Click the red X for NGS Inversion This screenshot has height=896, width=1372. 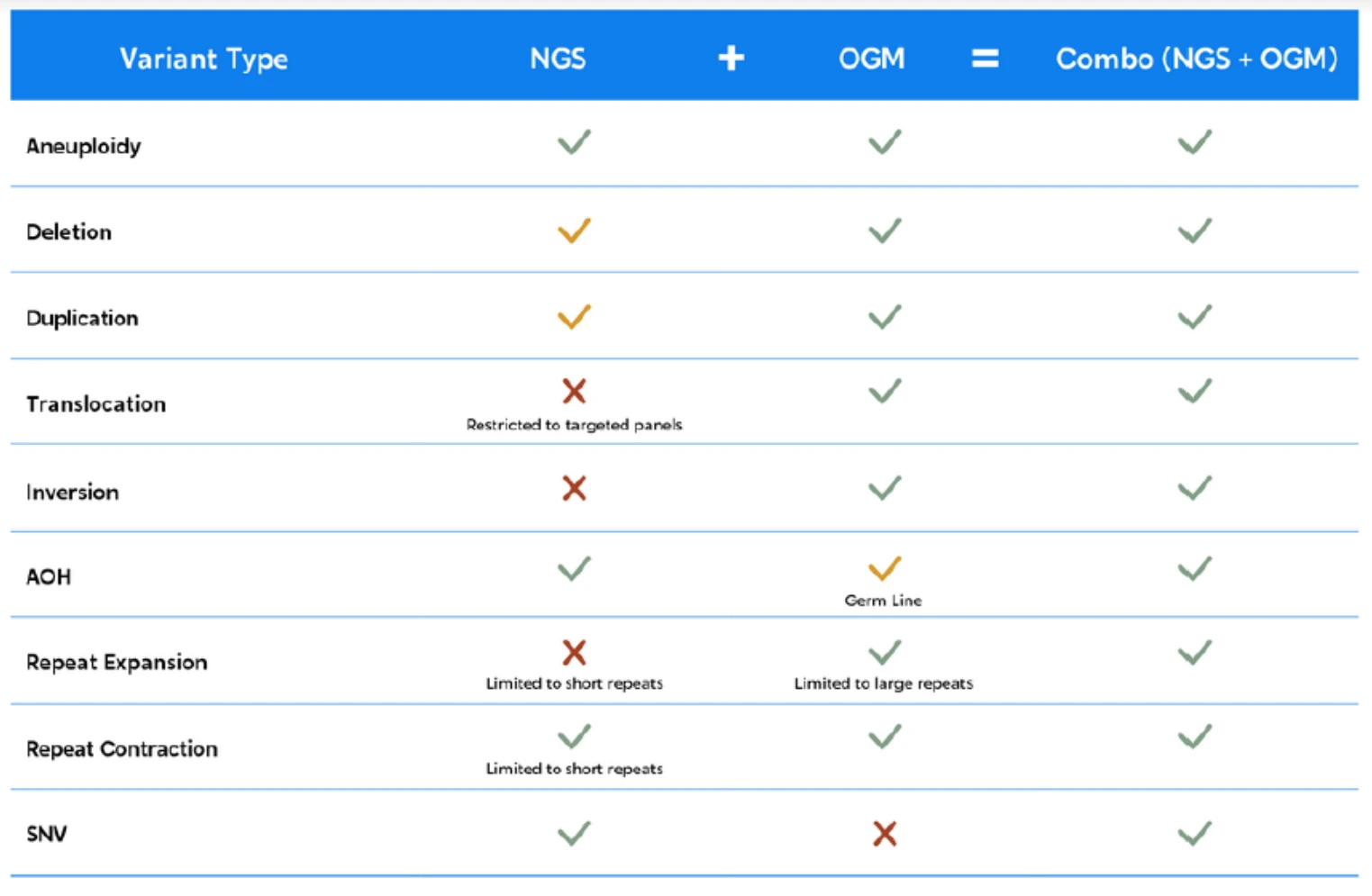click(574, 488)
